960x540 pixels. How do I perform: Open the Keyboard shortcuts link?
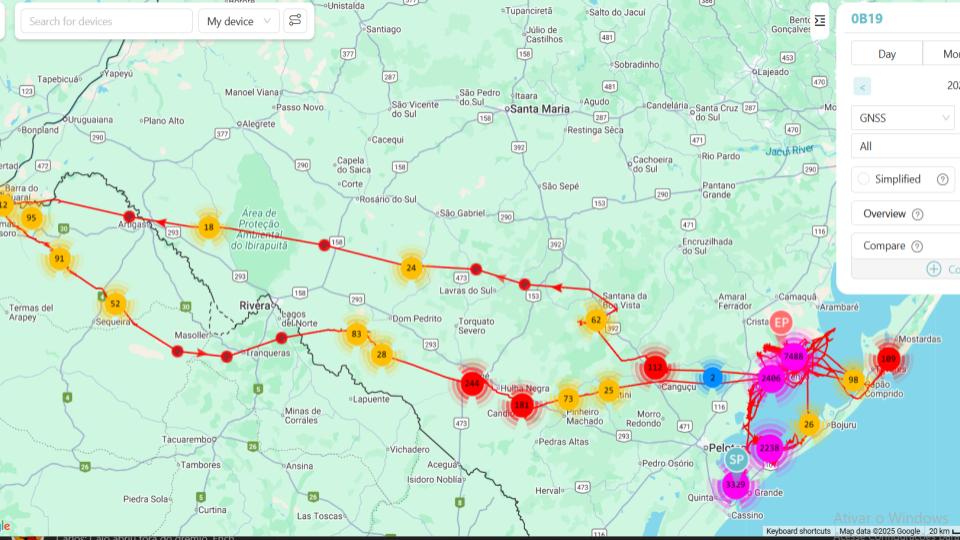[x=798, y=531]
